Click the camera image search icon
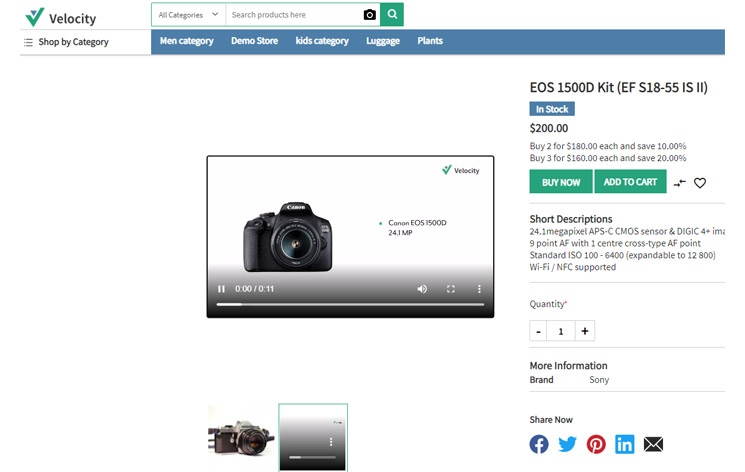The image size is (745, 472). [370, 15]
